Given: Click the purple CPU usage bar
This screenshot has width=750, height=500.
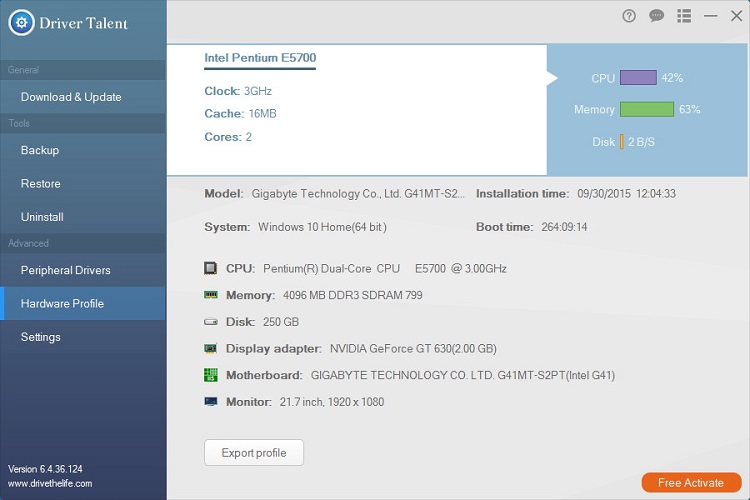Looking at the screenshot, I should pyautogui.click(x=638, y=78).
